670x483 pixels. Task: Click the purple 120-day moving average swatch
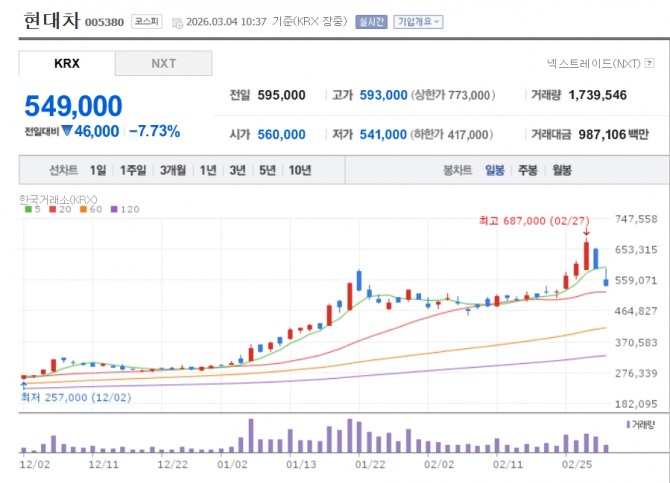tap(113, 210)
